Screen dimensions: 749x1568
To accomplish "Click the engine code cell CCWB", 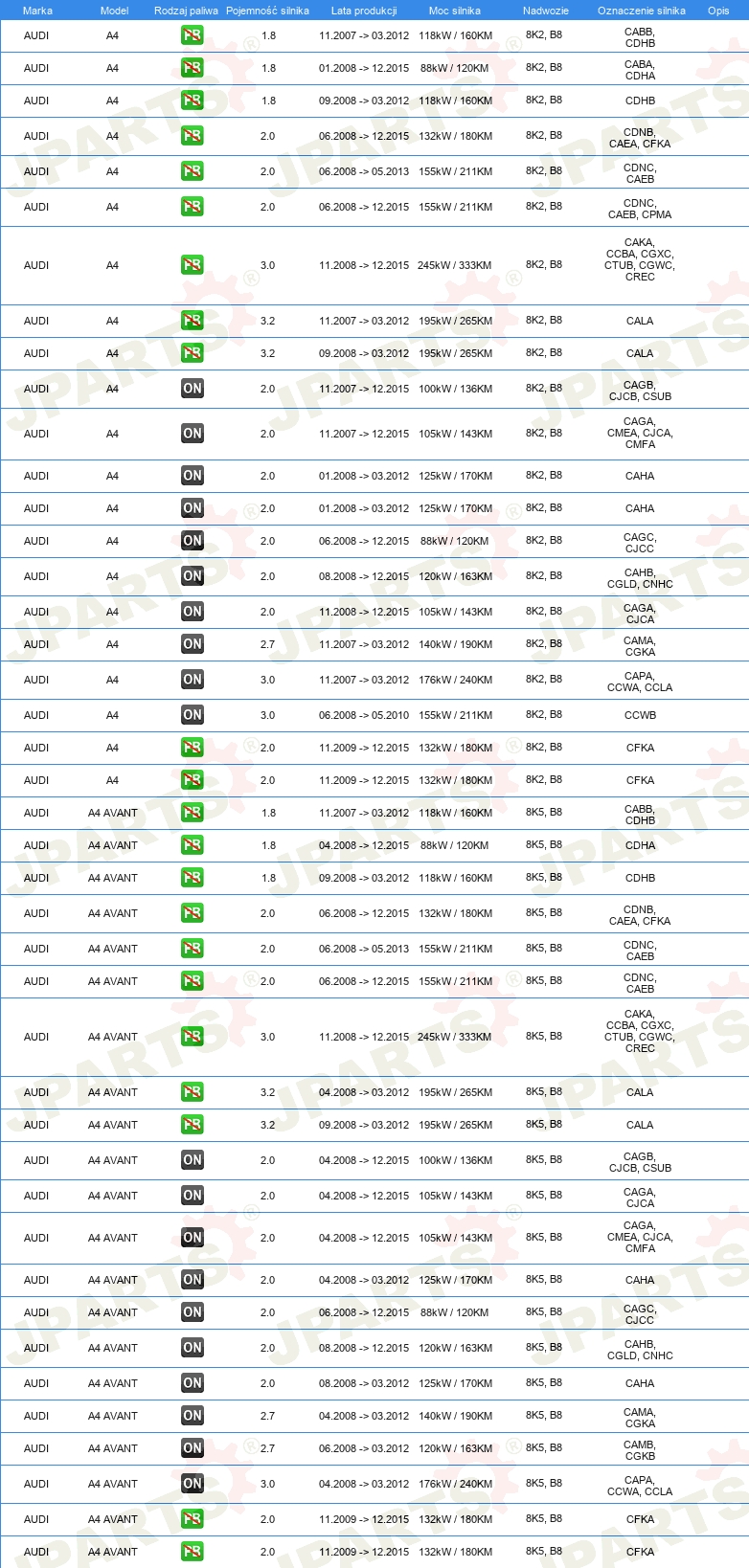I will (640, 715).
